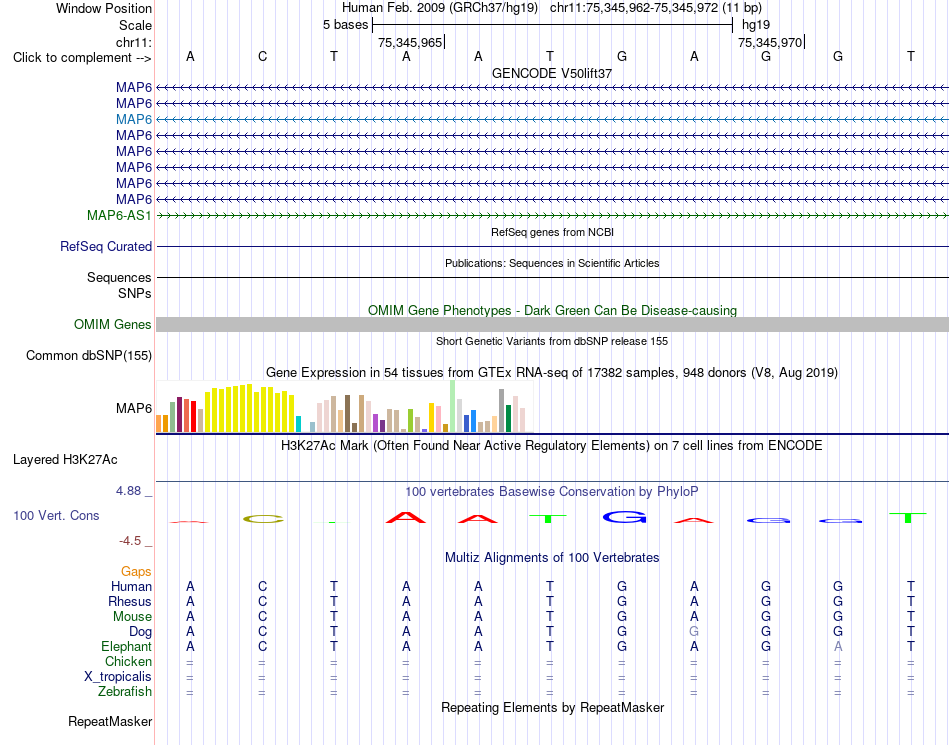
Task: Open '100 vertebrates Basewise Conservation by PhyloP' title
Action: 552,492
